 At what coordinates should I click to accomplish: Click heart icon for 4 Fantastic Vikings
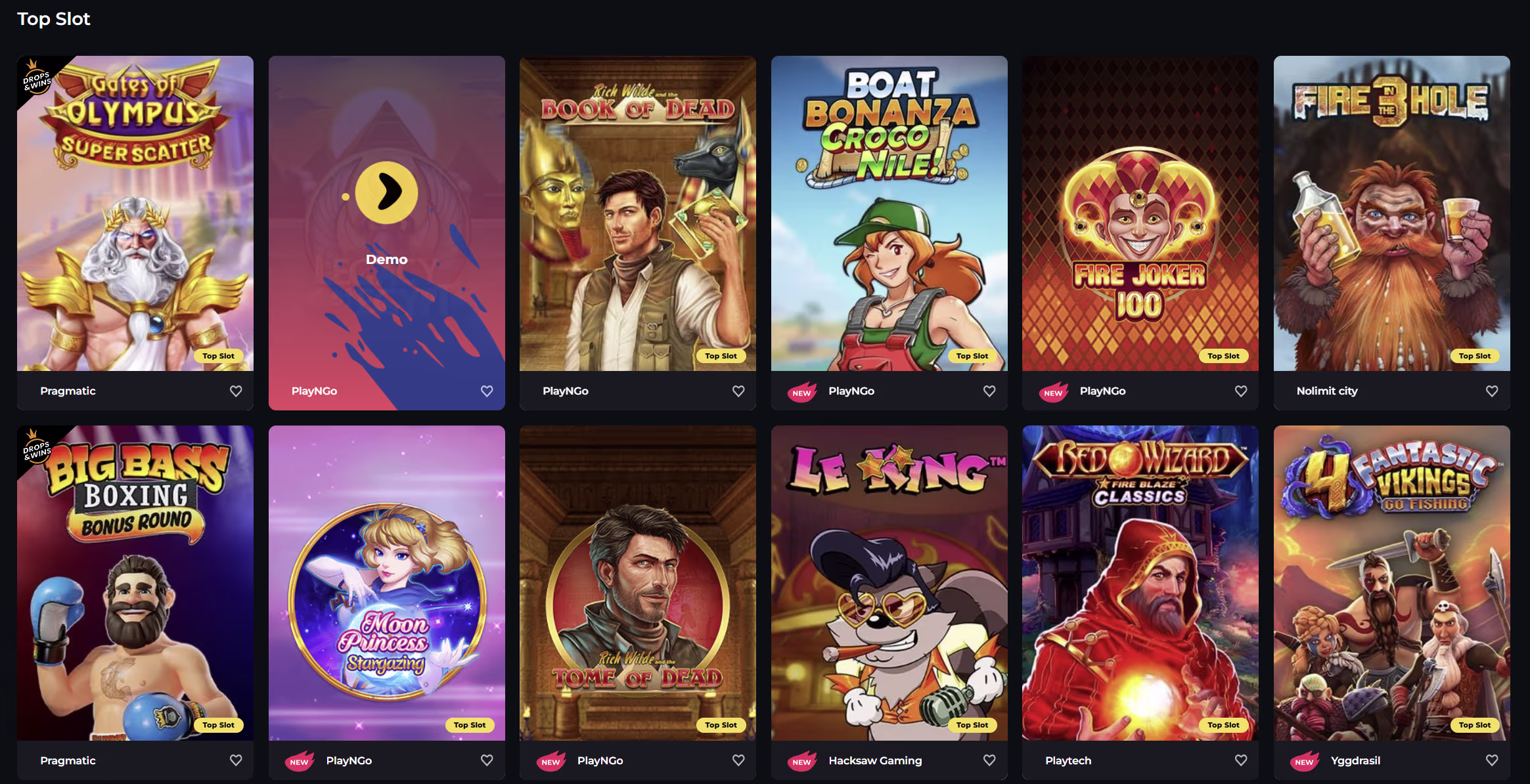click(x=1492, y=760)
